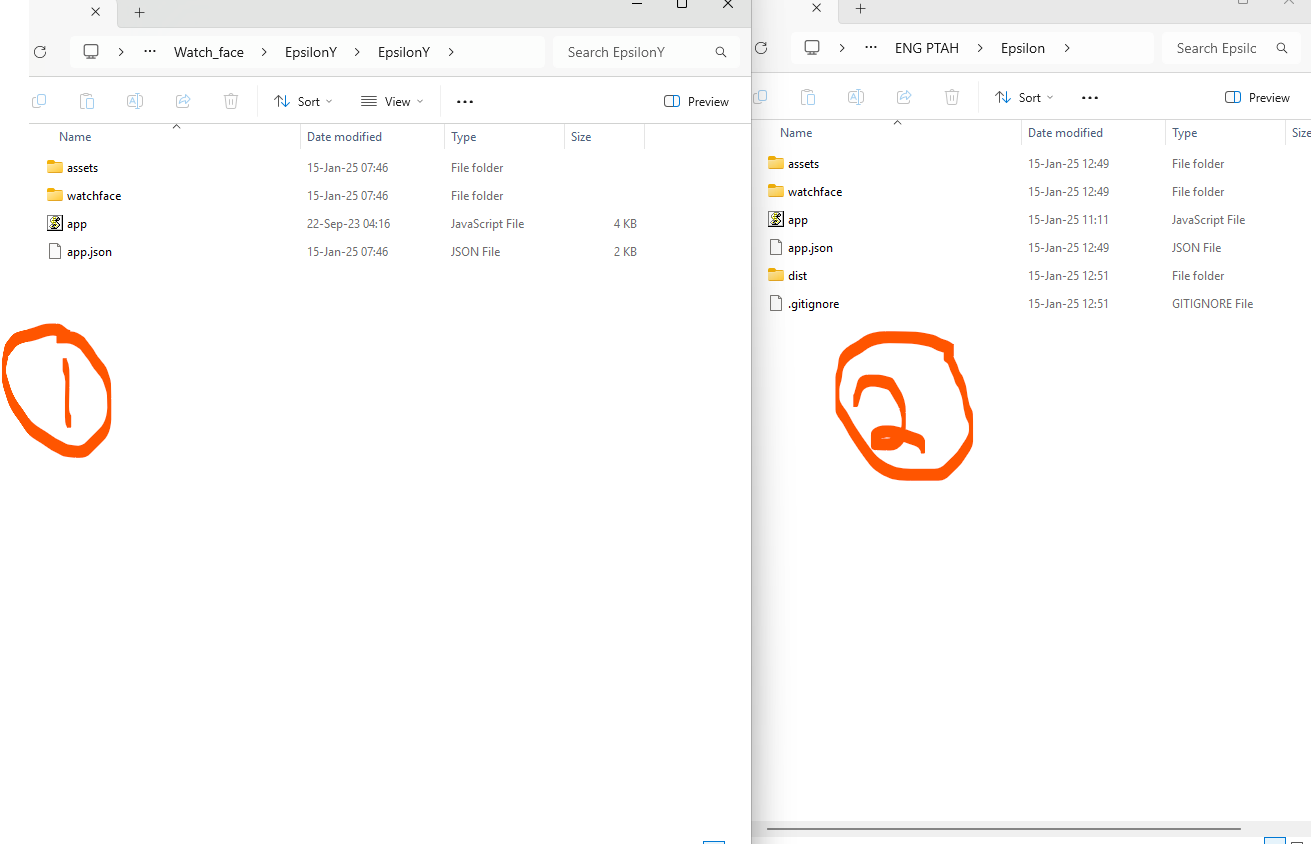The image size is (1311, 844).
Task: Expand the chevron after Watch_face in the address bar
Action: (x=265, y=52)
